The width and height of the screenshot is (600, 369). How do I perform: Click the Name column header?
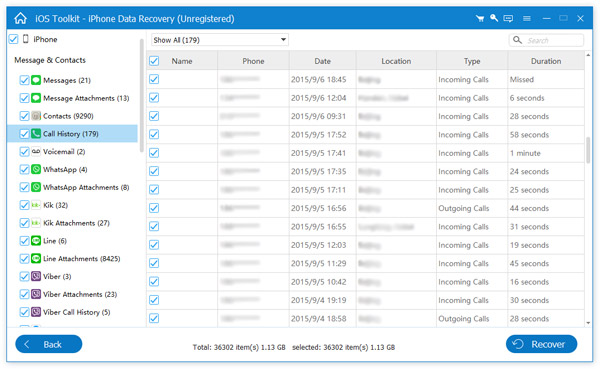point(182,61)
